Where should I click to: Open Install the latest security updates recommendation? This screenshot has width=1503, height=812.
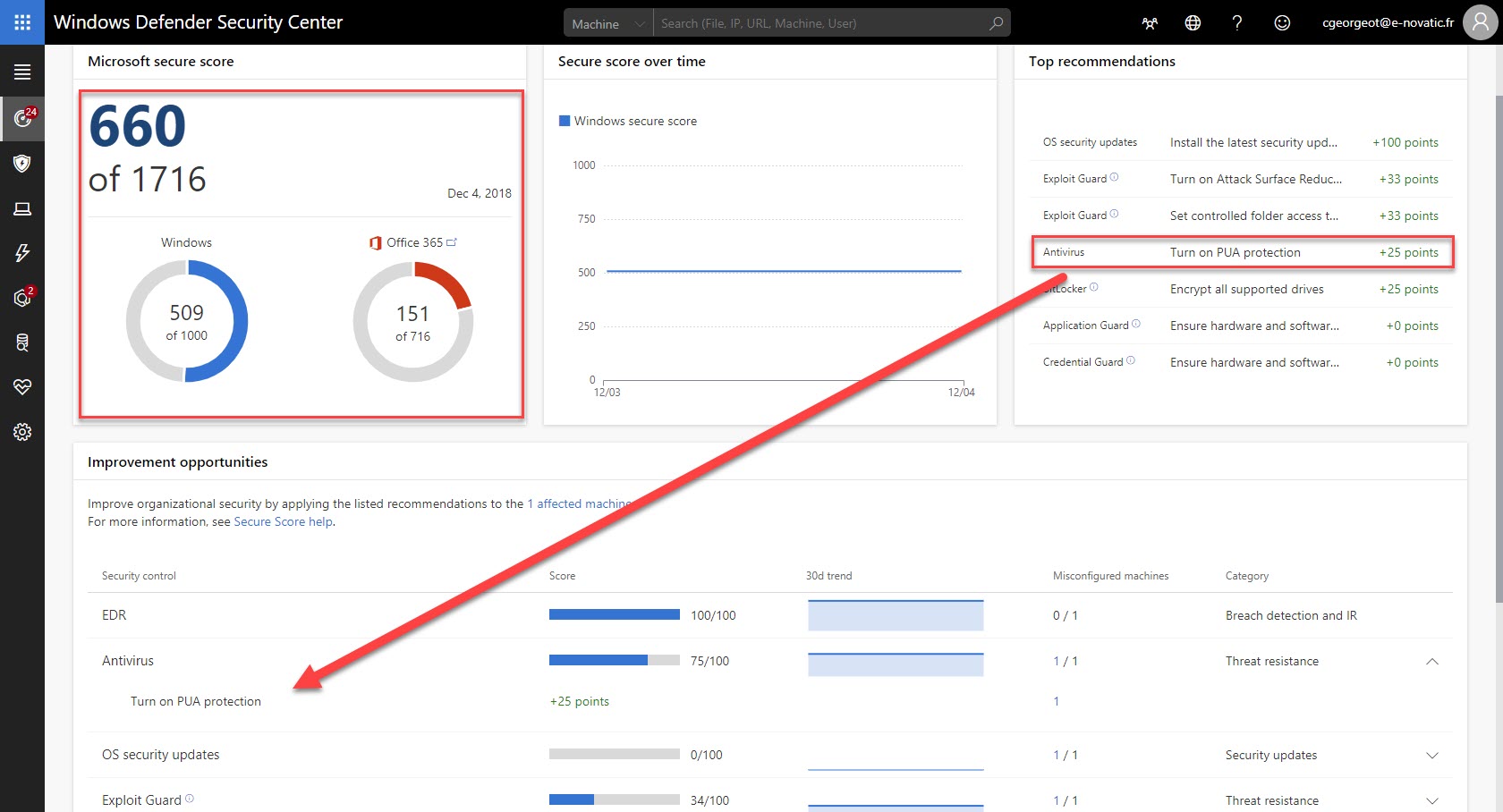click(1253, 142)
